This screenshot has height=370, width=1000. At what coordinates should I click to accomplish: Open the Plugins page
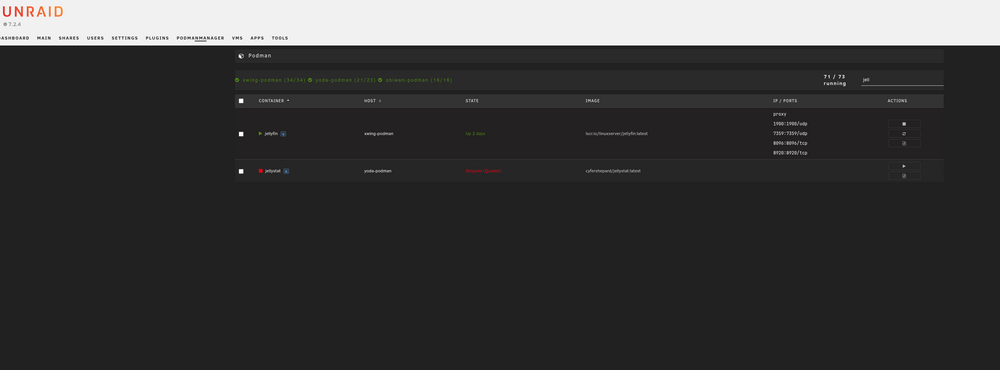tap(158, 38)
